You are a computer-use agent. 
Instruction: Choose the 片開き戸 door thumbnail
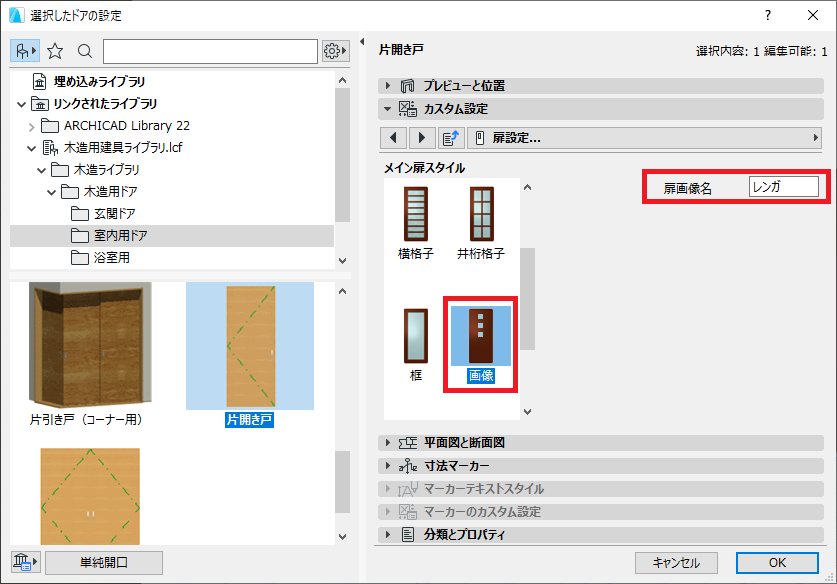click(250, 346)
